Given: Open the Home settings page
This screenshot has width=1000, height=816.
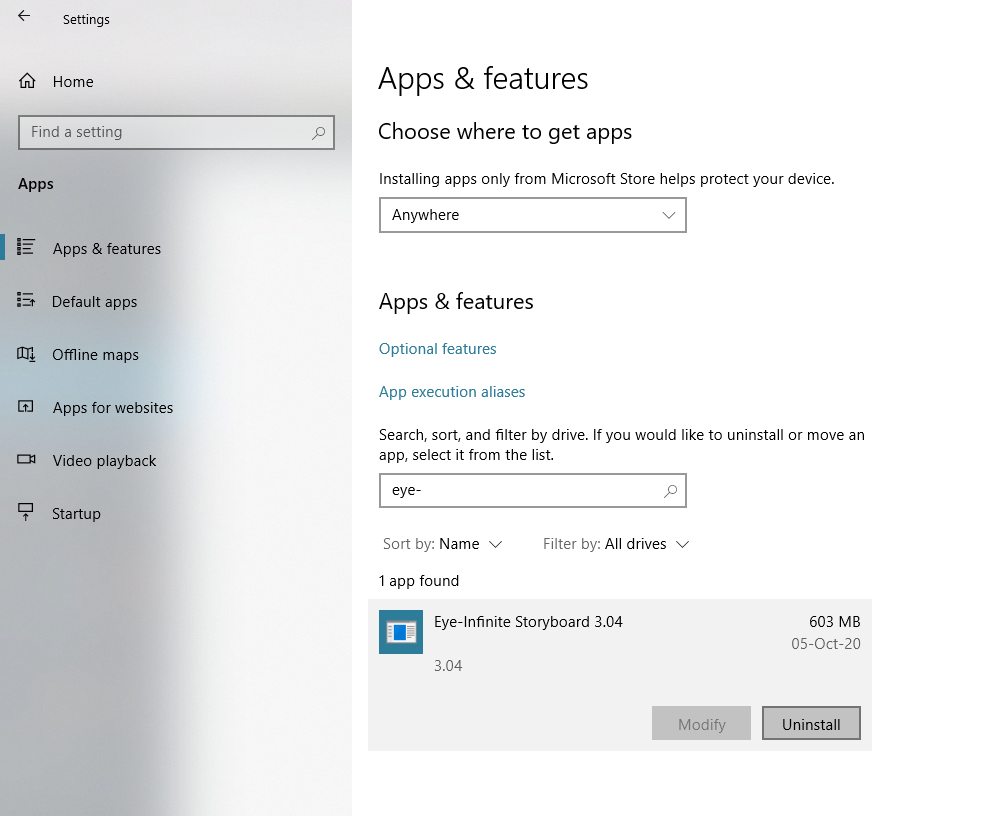Looking at the screenshot, I should tap(73, 82).
